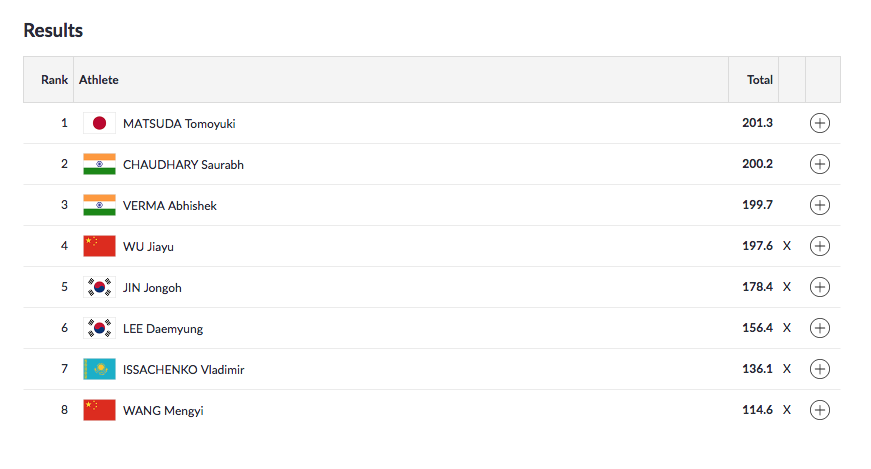Click Japan flag next to MATSUDA

(99, 123)
